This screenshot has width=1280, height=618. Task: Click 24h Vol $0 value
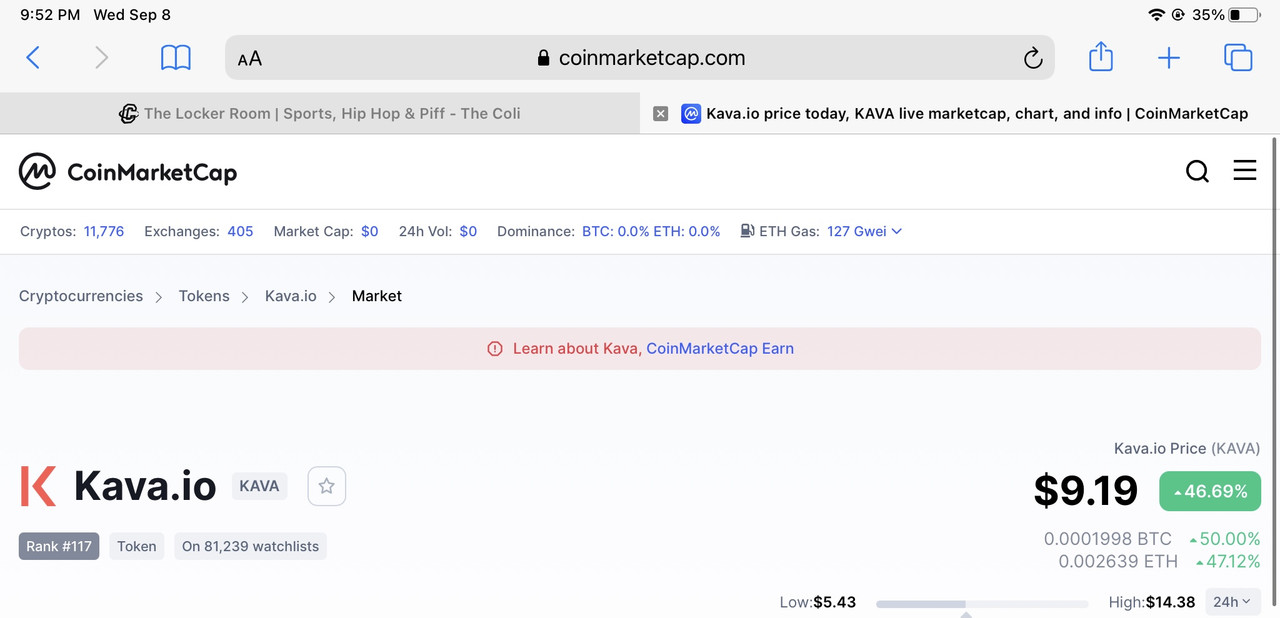pyautogui.click(x=468, y=231)
